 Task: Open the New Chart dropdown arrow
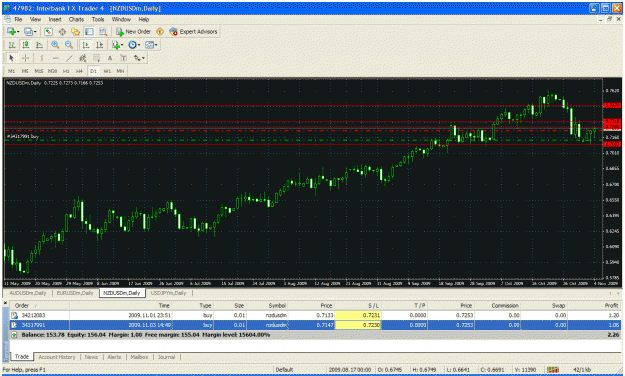(x=18, y=32)
